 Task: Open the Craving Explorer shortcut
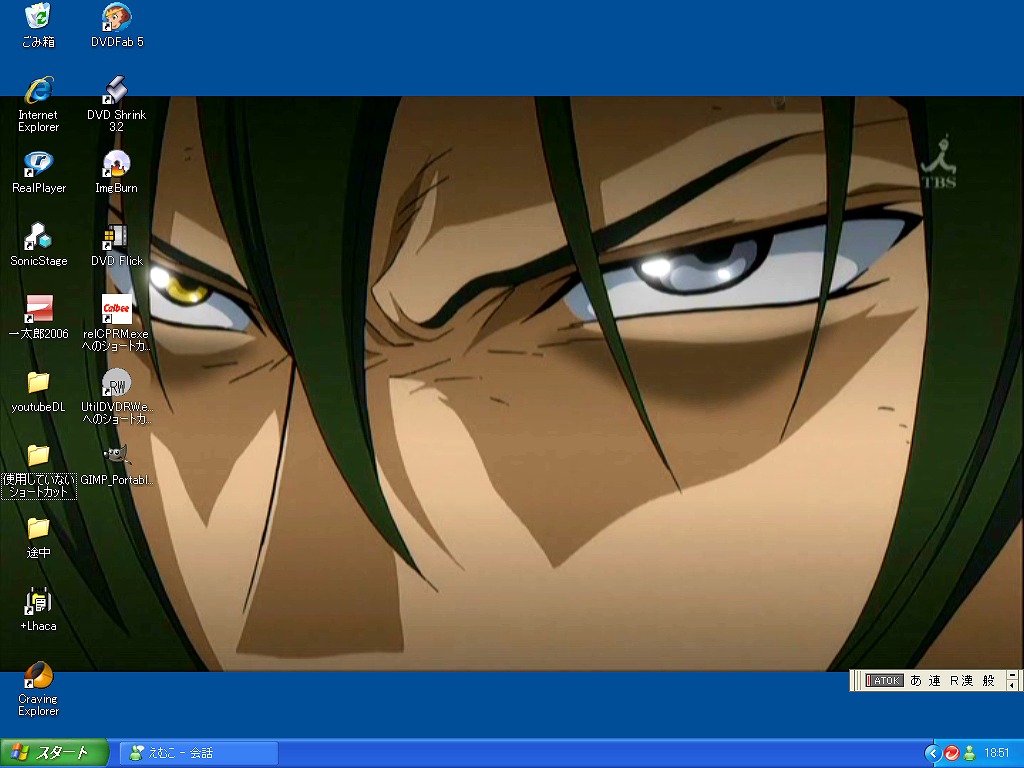(x=39, y=689)
